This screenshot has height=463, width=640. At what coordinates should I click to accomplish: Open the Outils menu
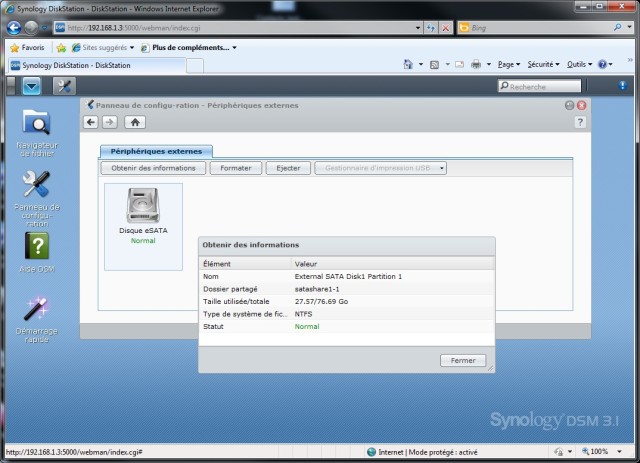579,65
